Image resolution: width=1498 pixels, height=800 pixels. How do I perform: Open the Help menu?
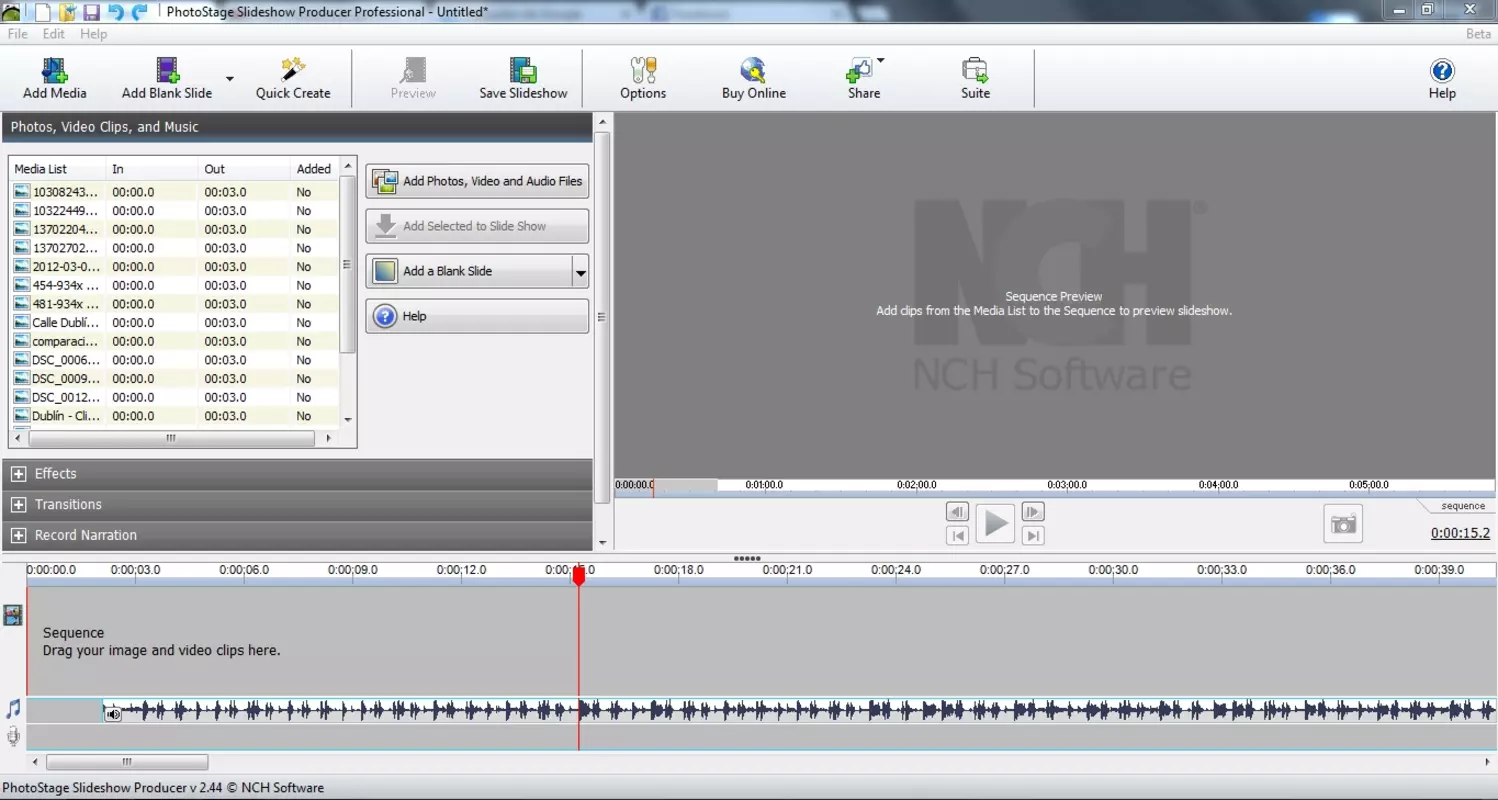pos(93,34)
